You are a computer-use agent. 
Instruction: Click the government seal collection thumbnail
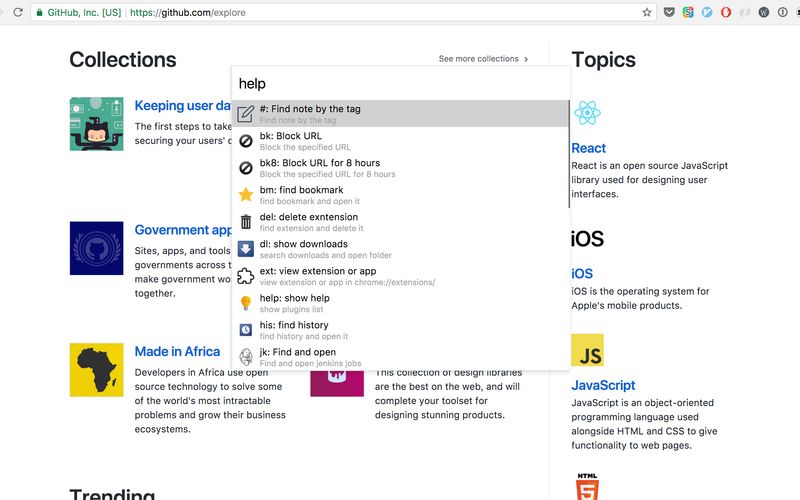pos(96,248)
